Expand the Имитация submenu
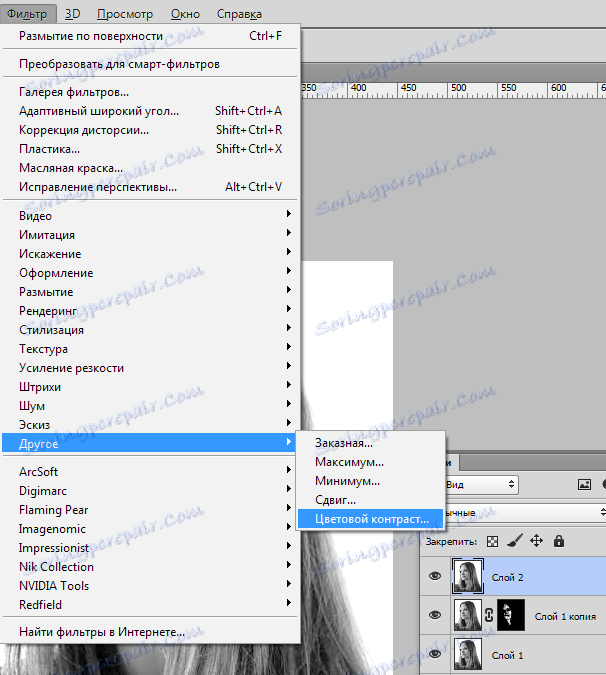 pyautogui.click(x=149, y=235)
